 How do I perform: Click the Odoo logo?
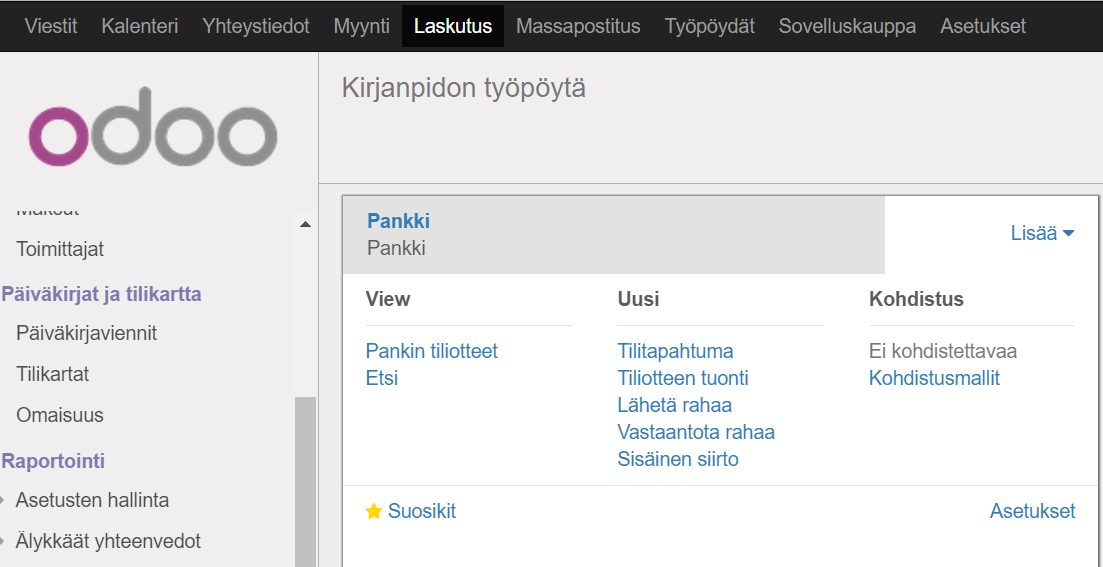tap(153, 127)
